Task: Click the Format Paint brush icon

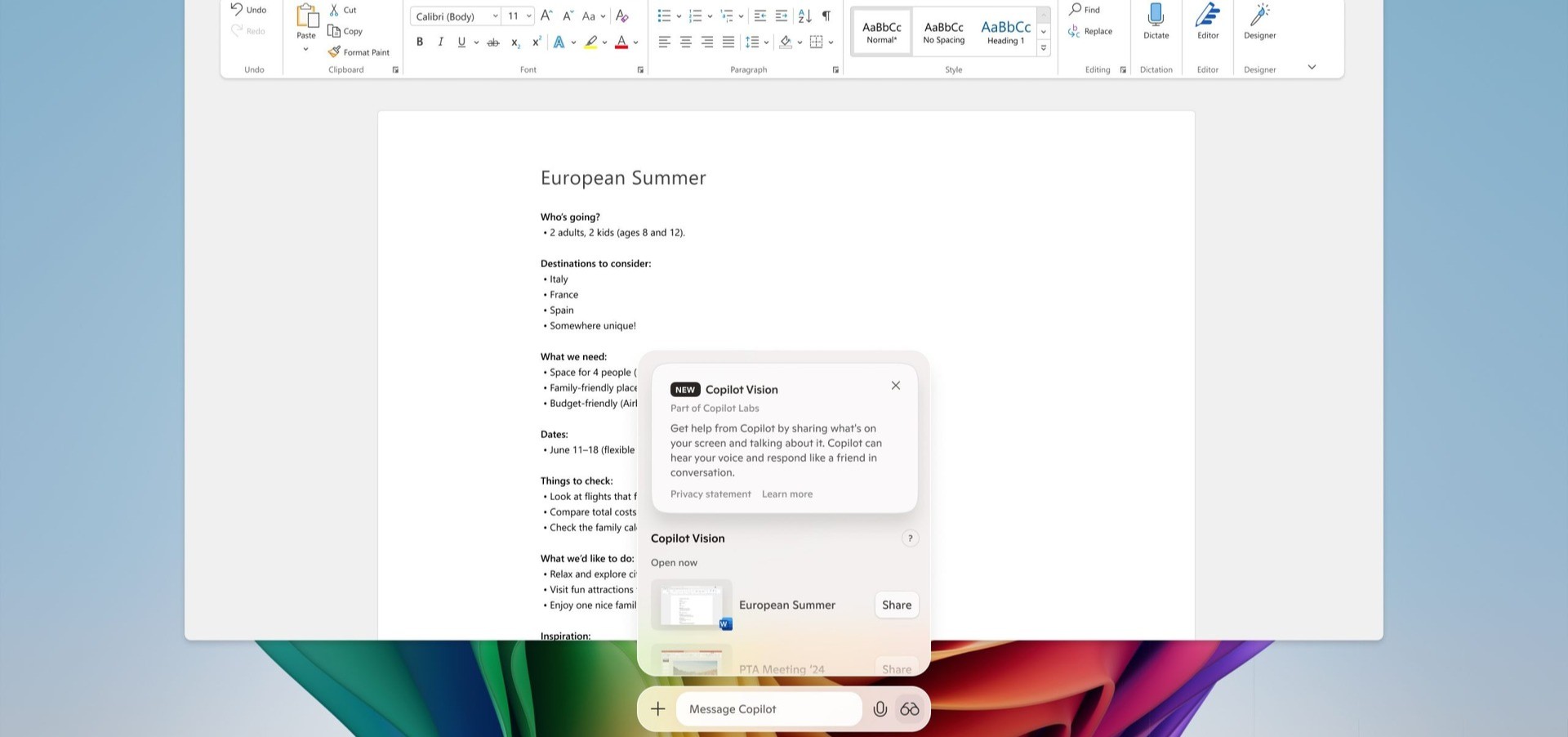Action: [x=334, y=51]
